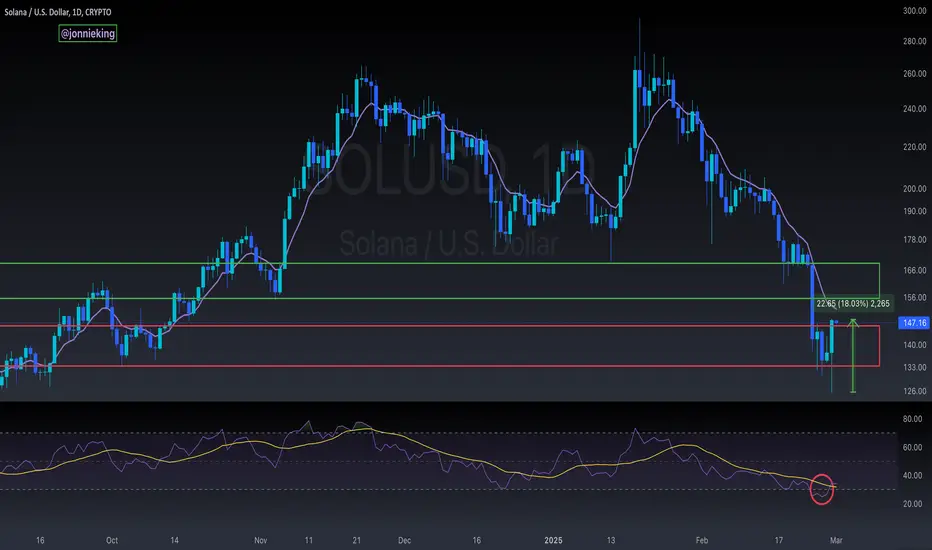Click the Nov date label on time axis
932x550 pixels.
[260, 540]
